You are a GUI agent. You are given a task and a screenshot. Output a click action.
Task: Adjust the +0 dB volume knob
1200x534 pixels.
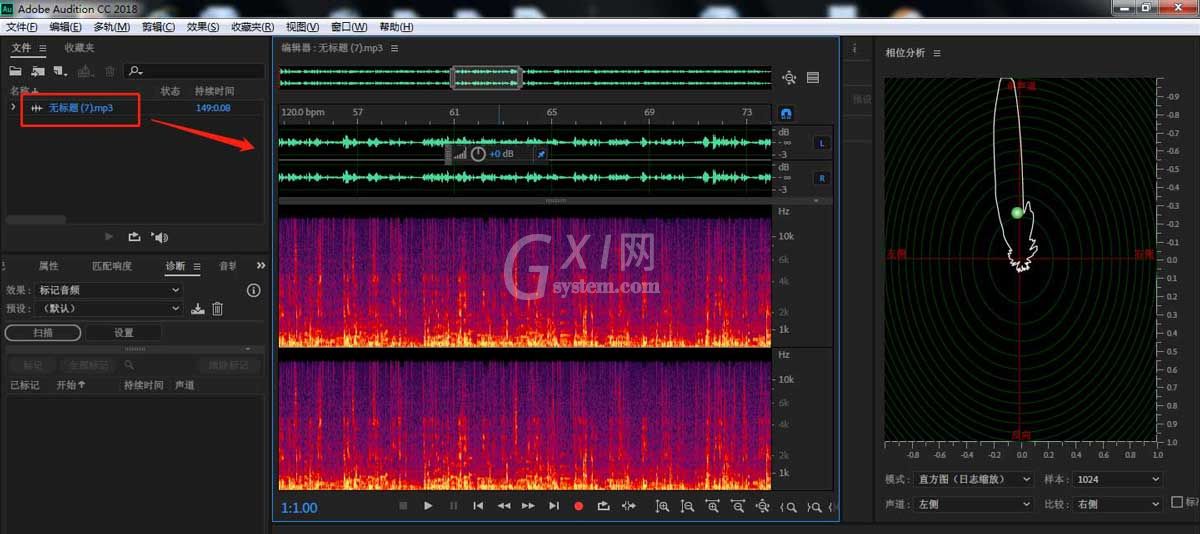tap(478, 154)
